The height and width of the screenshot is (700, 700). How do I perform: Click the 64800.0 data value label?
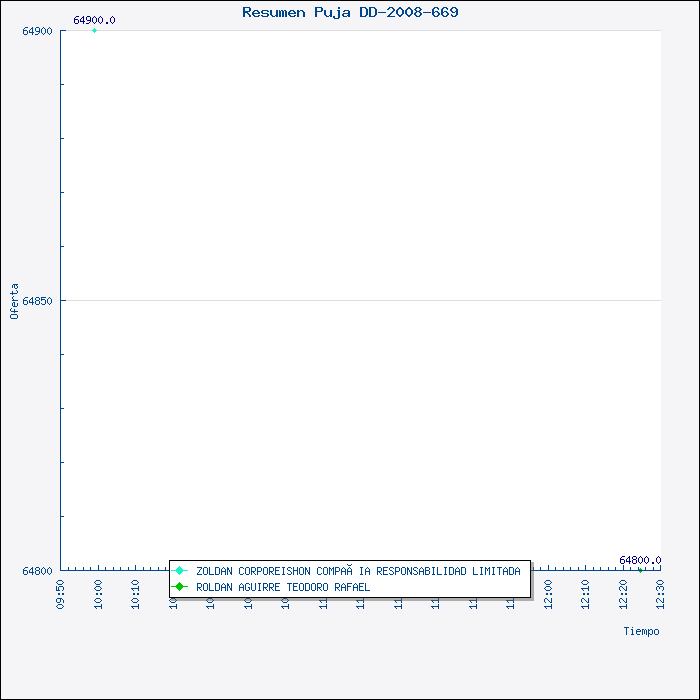[x=640, y=560]
